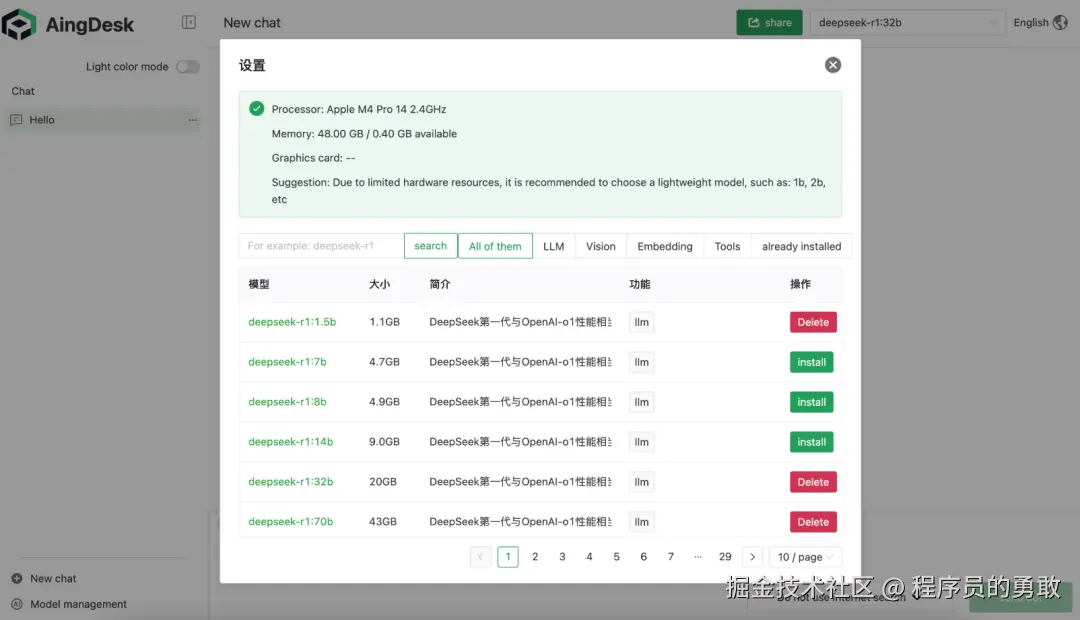Open Hello chat options ellipsis
Viewport: 1080px width, 620px height.
click(193, 120)
